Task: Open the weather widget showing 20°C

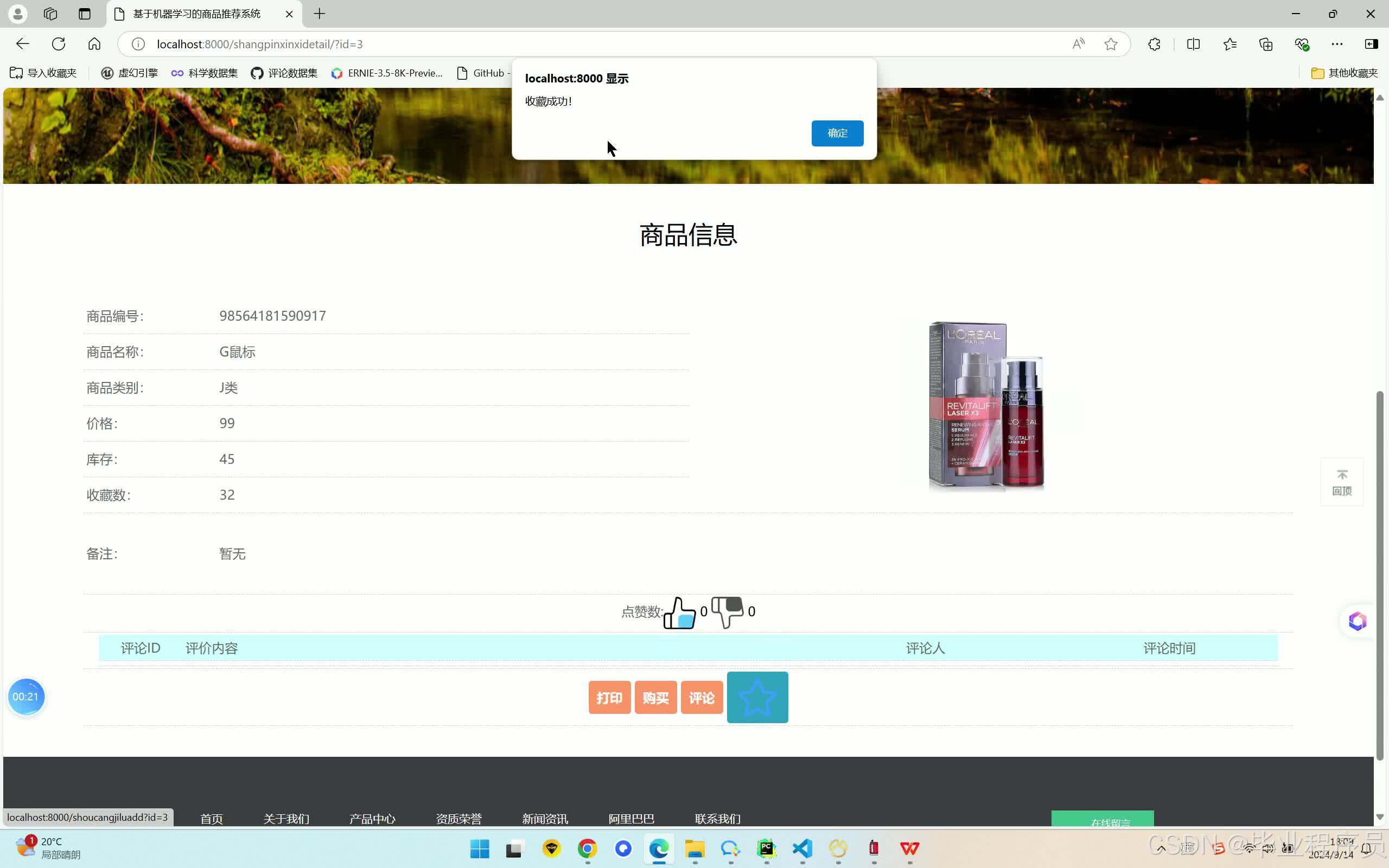Action: [48, 848]
